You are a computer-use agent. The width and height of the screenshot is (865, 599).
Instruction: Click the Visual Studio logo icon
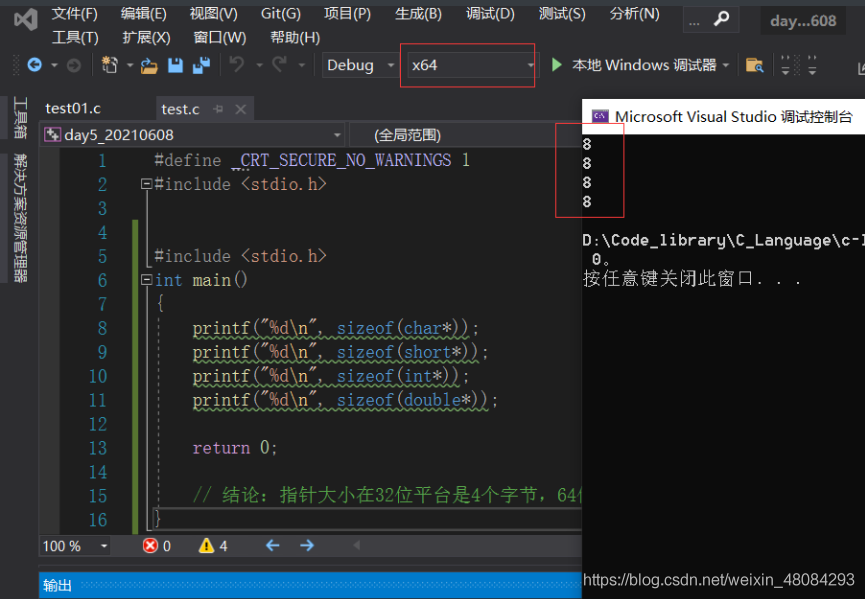(25, 20)
